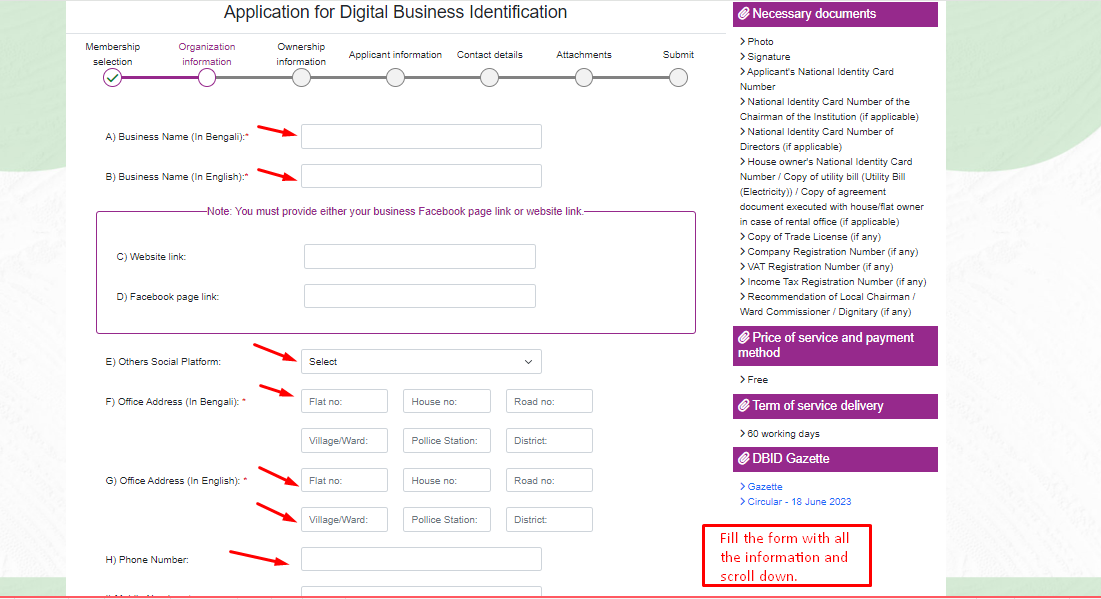Click Bengali address Police Station field
Screen dimensions: 1101x599
pos(447,440)
